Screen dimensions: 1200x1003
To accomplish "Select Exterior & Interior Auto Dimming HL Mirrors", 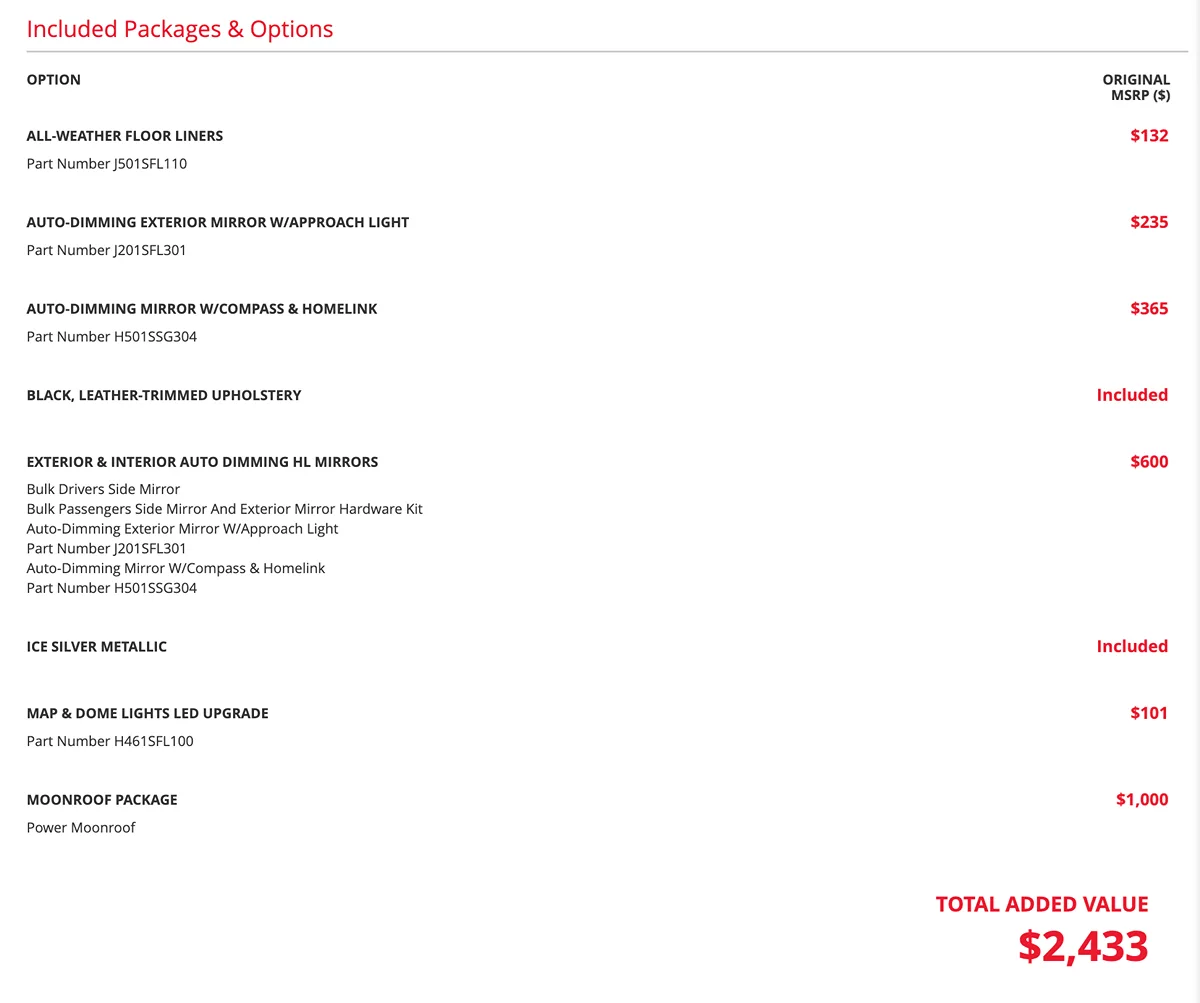I will [202, 462].
